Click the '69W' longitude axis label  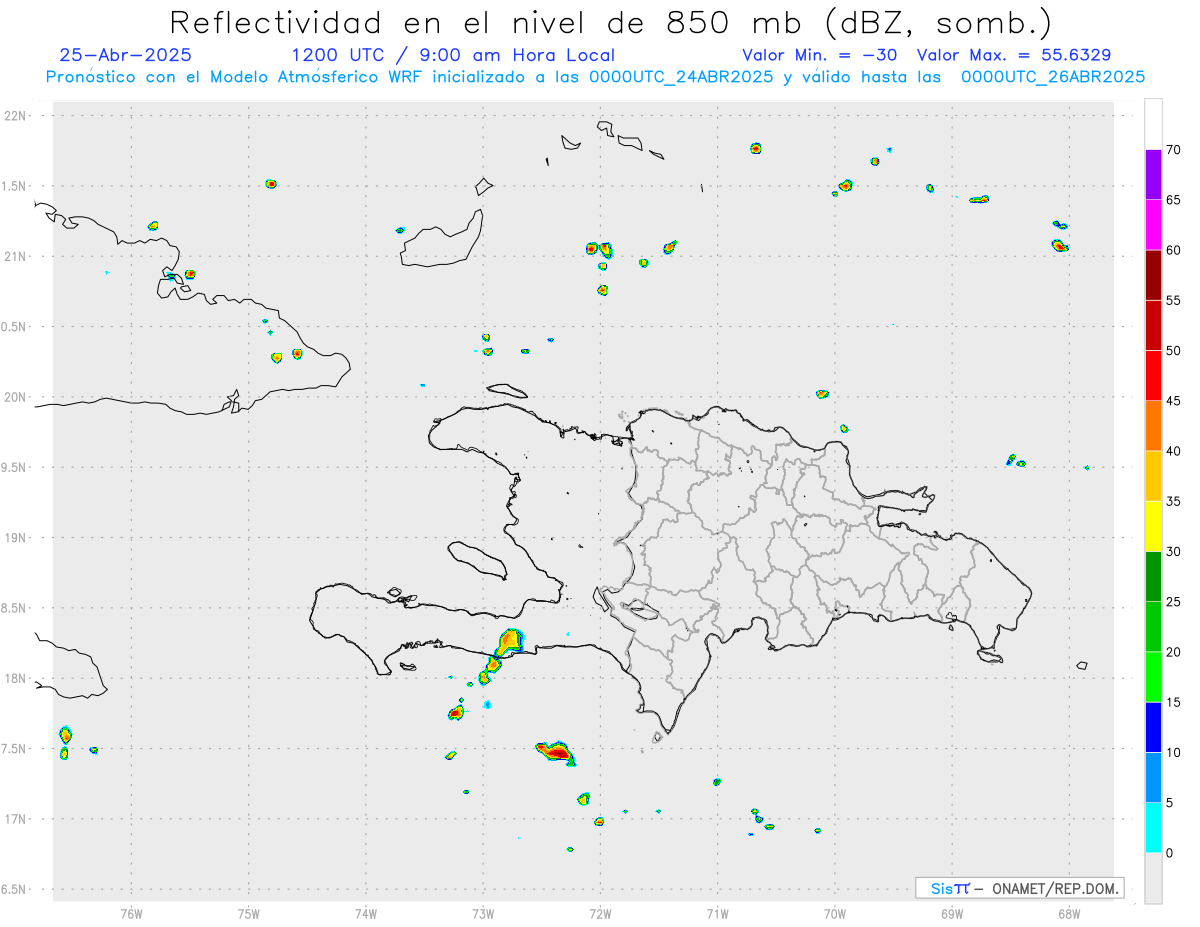pyautogui.click(x=952, y=913)
